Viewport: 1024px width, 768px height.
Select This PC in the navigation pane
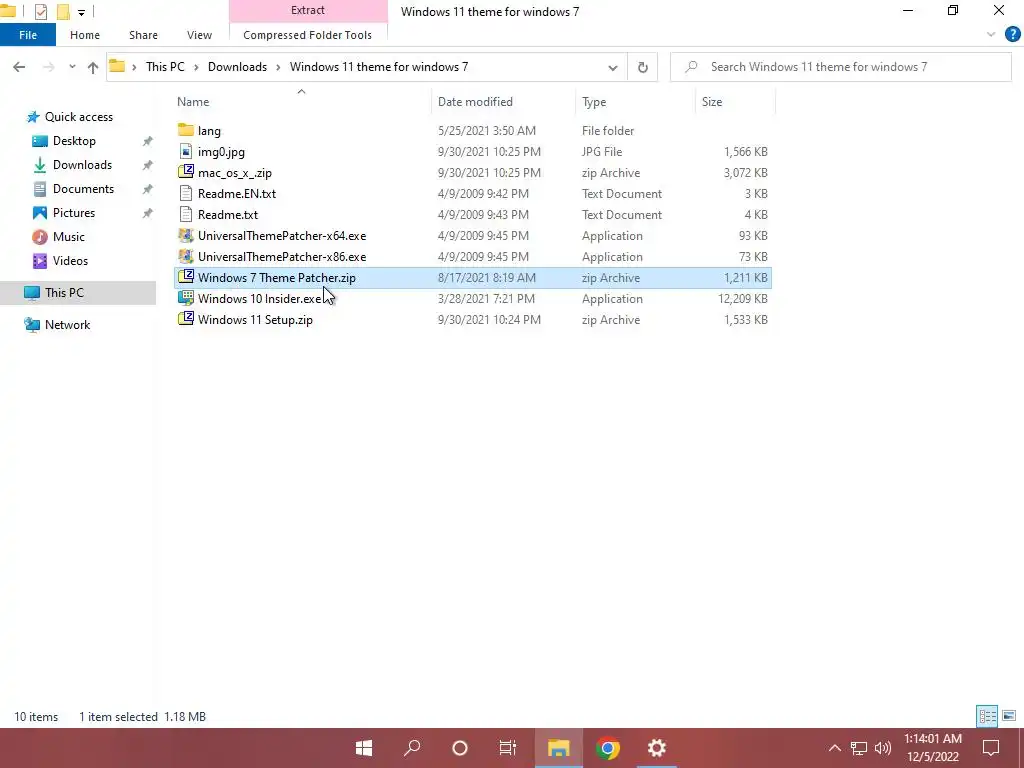[64, 293]
